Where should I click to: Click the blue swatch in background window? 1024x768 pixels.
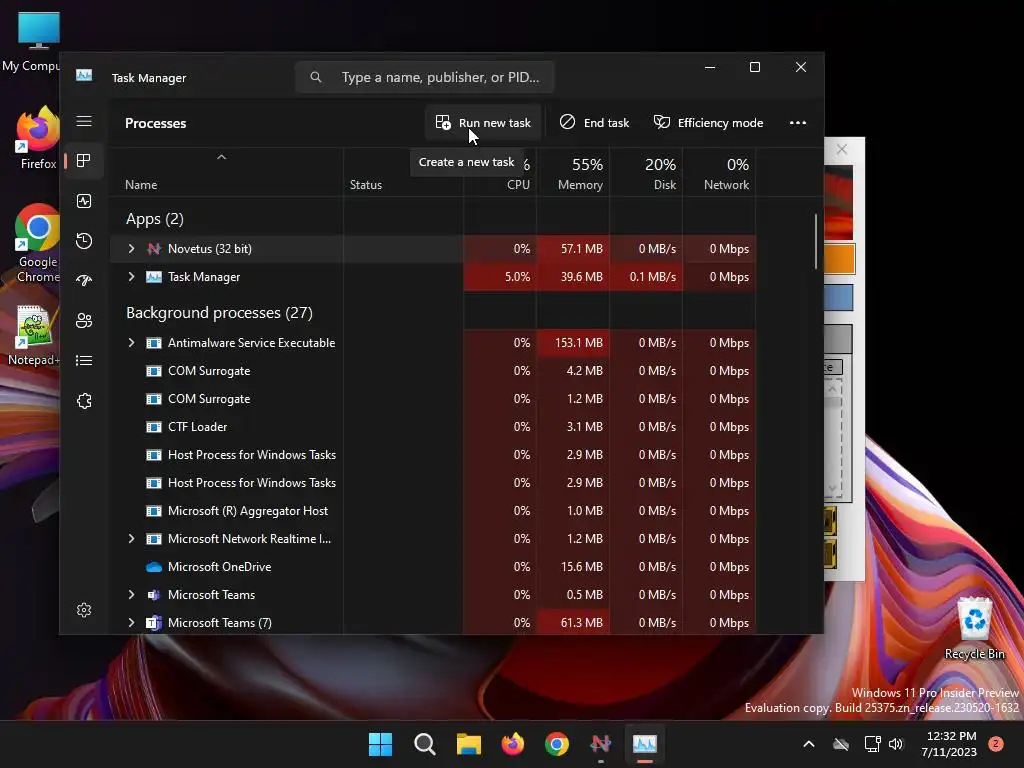(x=839, y=298)
